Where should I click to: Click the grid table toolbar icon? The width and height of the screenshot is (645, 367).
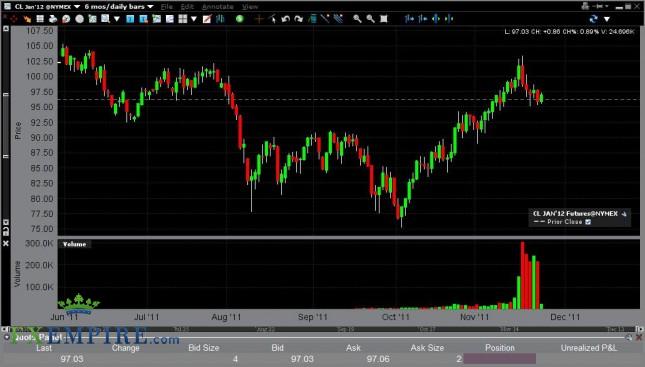pyautogui.click(x=40, y=19)
